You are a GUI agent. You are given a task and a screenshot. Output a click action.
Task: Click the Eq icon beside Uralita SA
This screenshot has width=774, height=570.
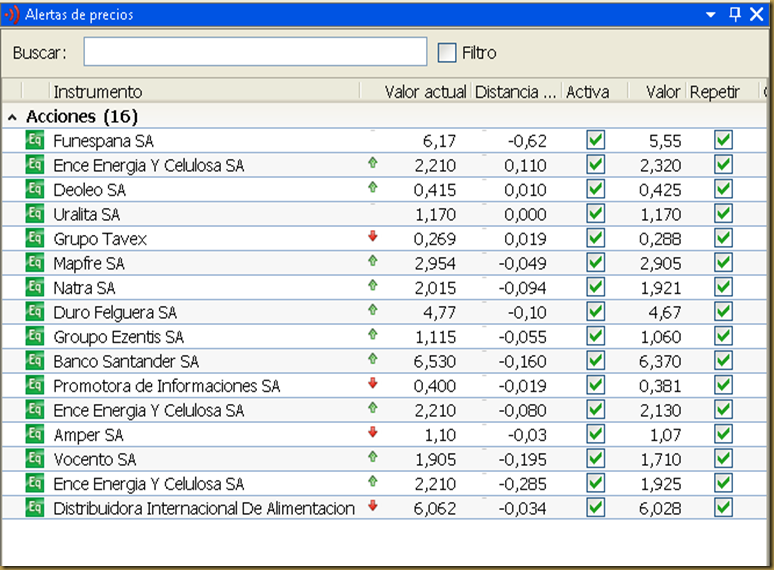(x=35, y=214)
